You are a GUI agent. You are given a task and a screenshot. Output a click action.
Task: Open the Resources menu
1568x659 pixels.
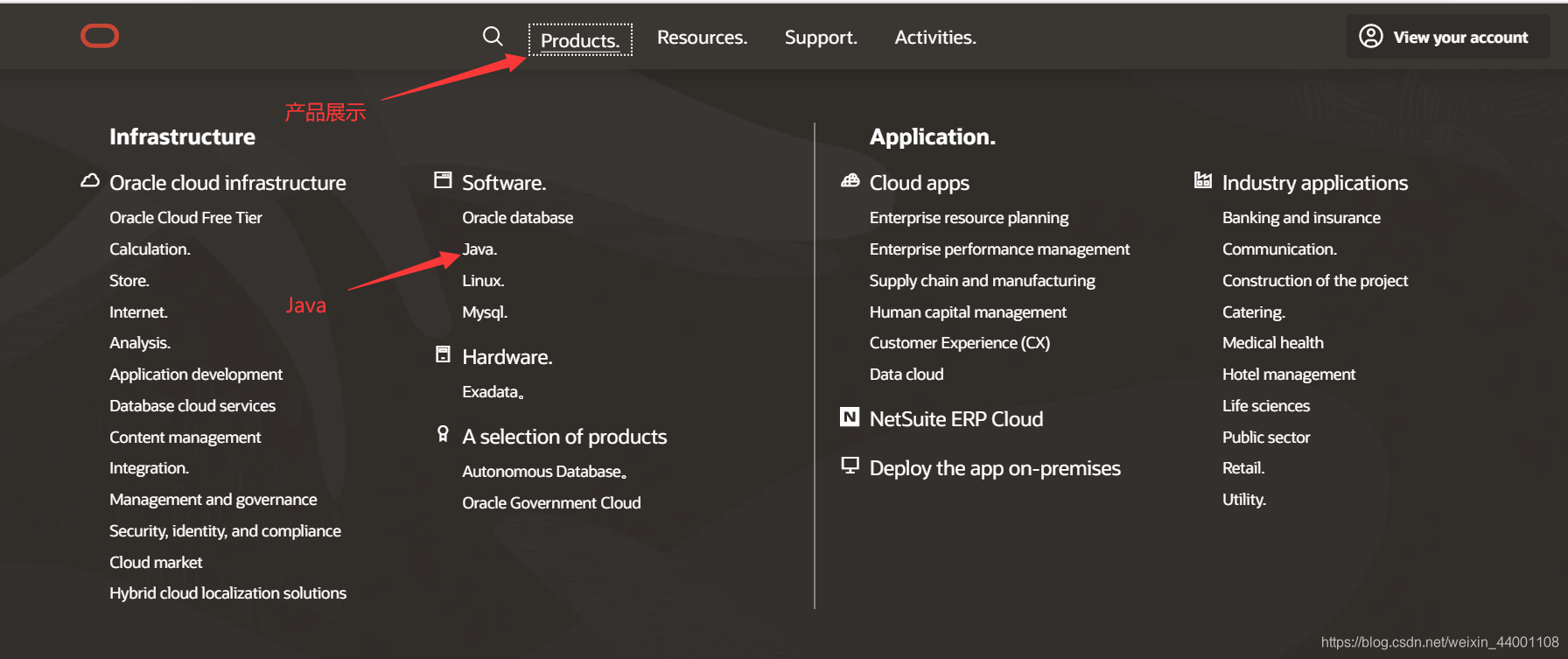pos(703,38)
